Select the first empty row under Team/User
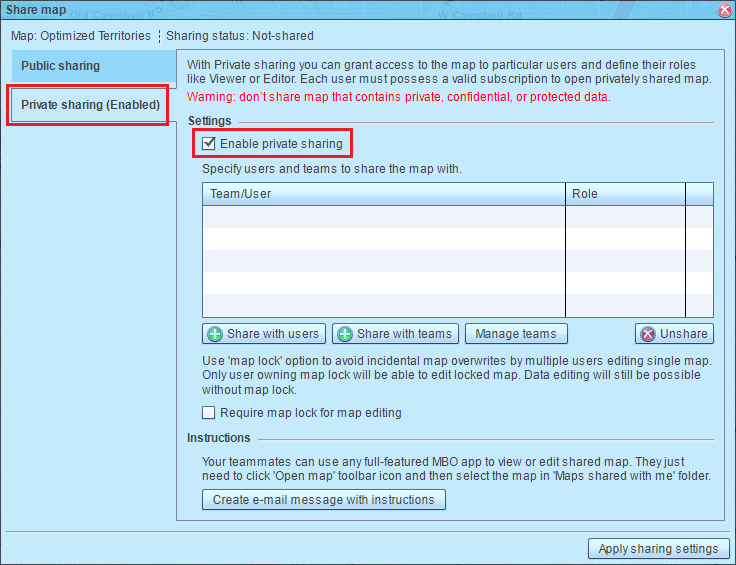This screenshot has height=565, width=736. 384,217
